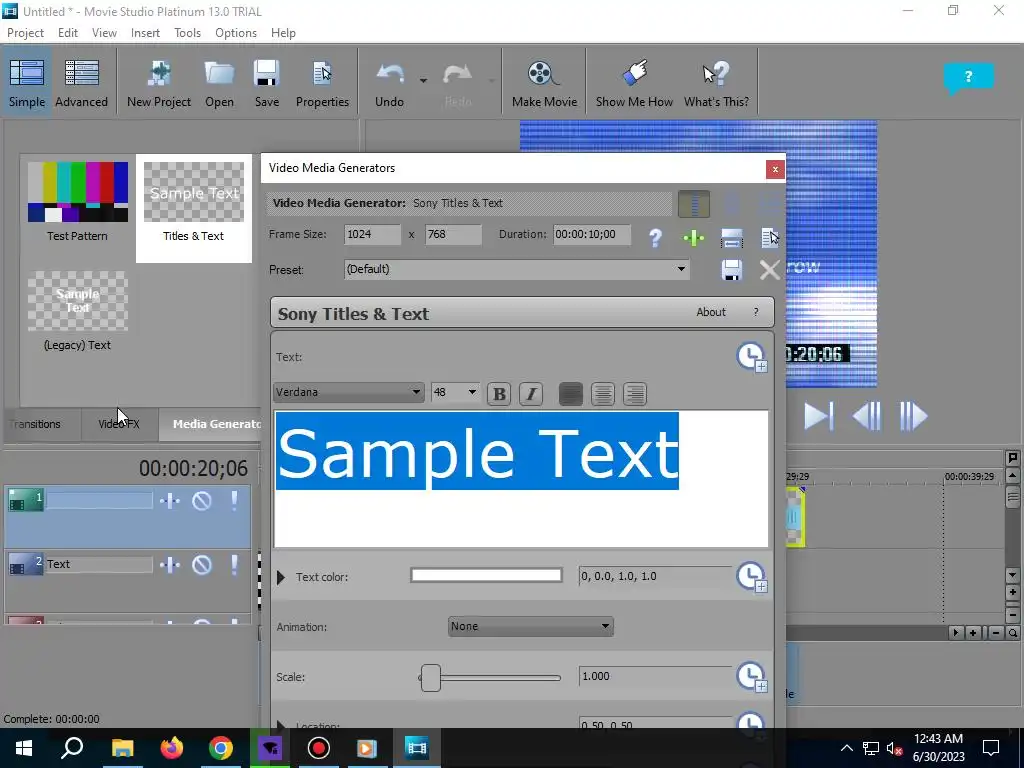Delete the preset with X icon

769,270
